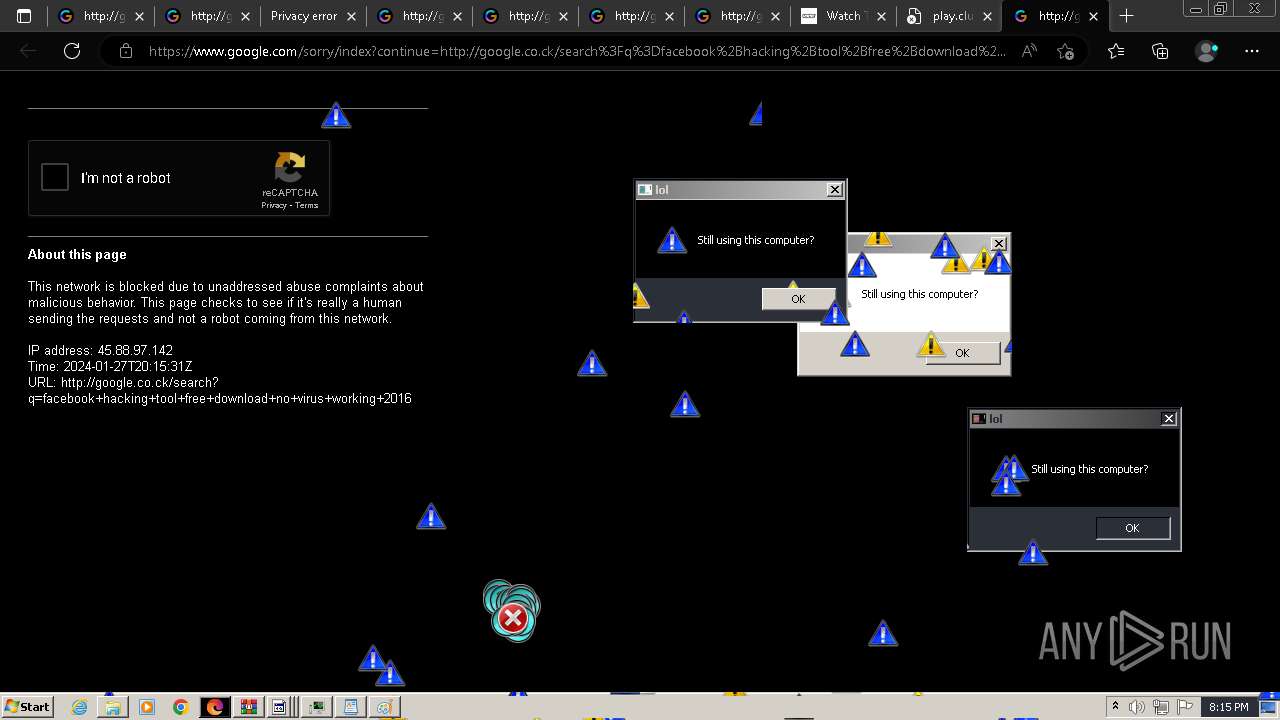1280x720 pixels.
Task: Open the Action Center flag icon
Action: [1184, 707]
